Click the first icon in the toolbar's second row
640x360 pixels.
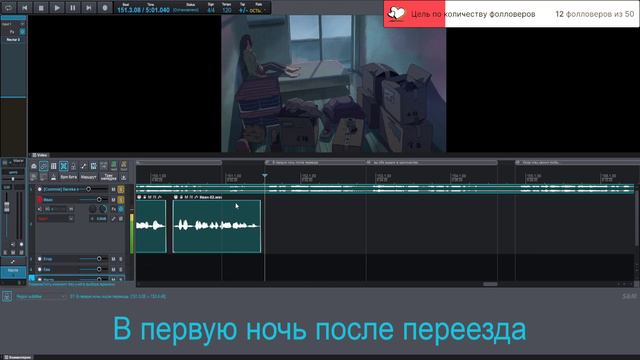click(x=34, y=177)
